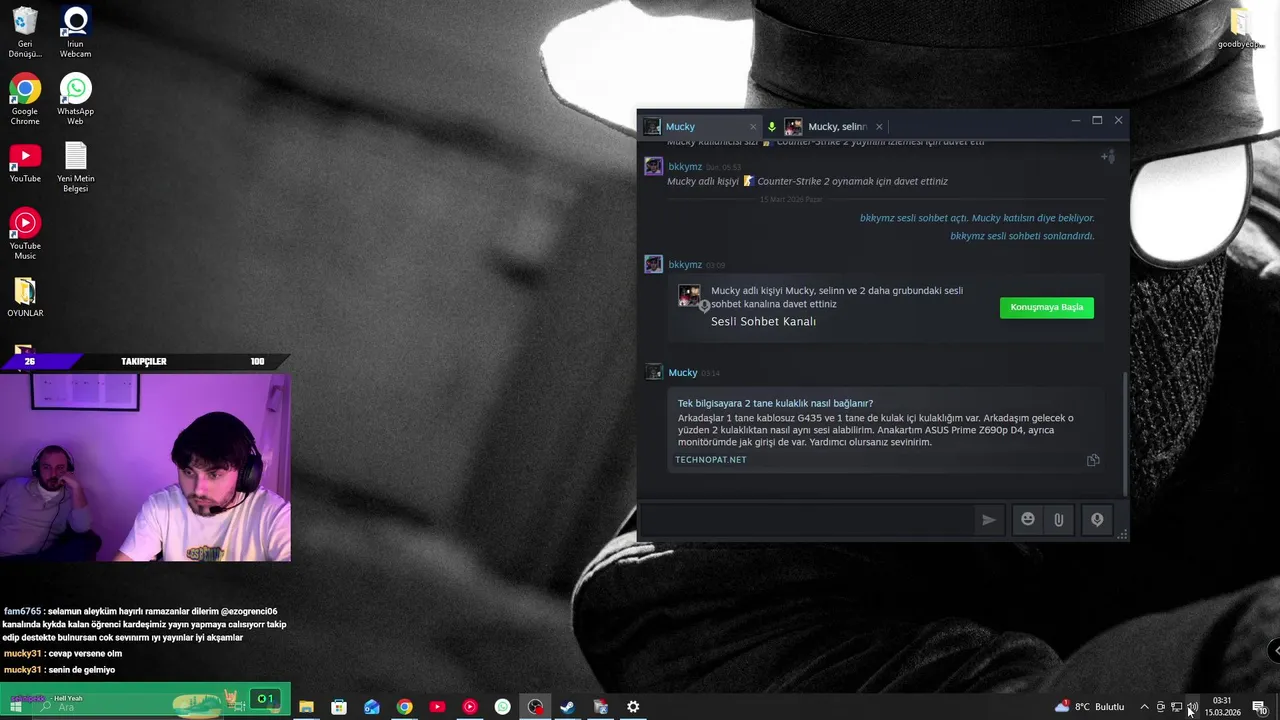Open the Iriun Webcam desktop icon
The height and width of the screenshot is (720, 1280).
[x=75, y=31]
